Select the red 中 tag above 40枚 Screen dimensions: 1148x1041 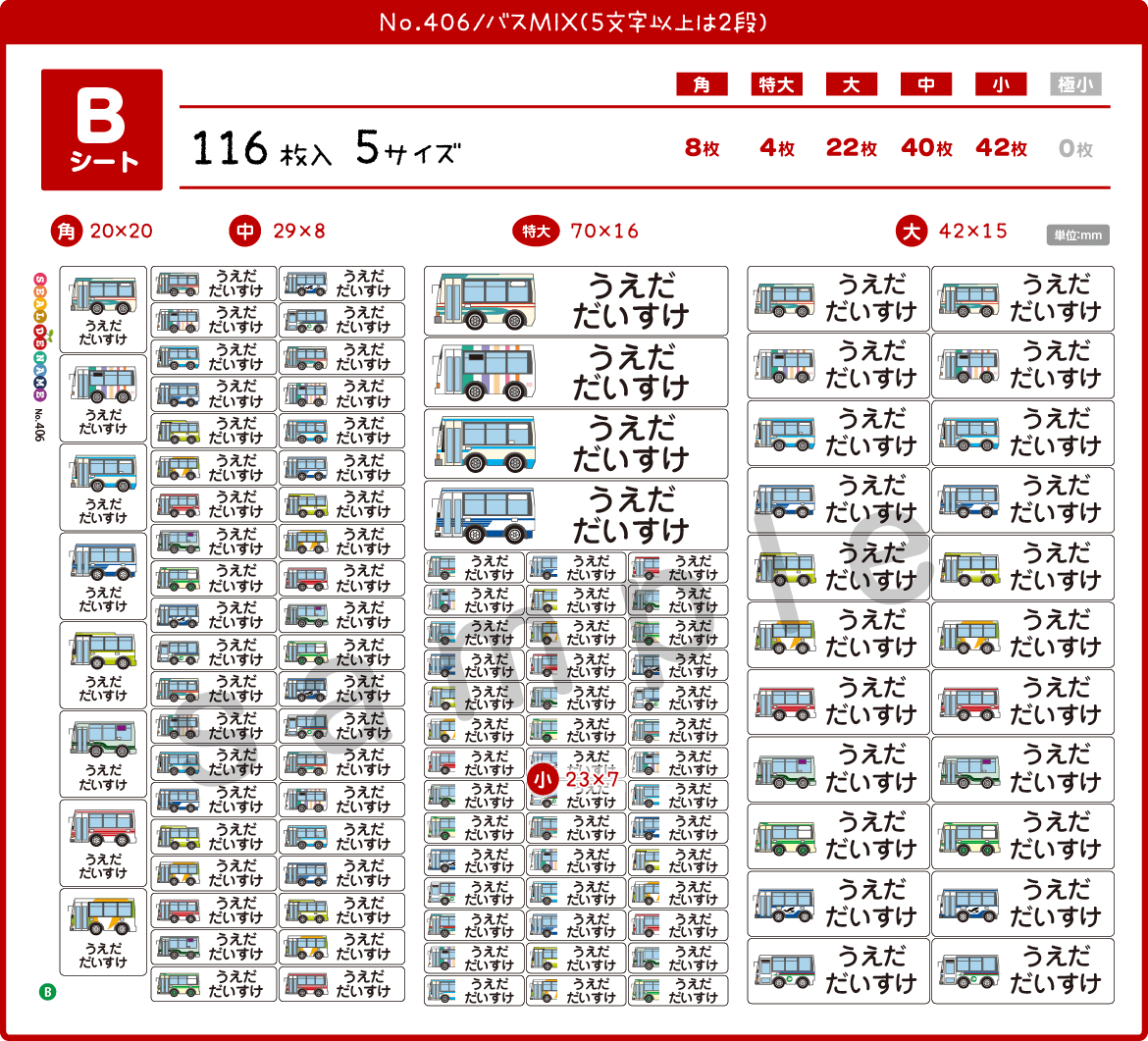tap(925, 84)
